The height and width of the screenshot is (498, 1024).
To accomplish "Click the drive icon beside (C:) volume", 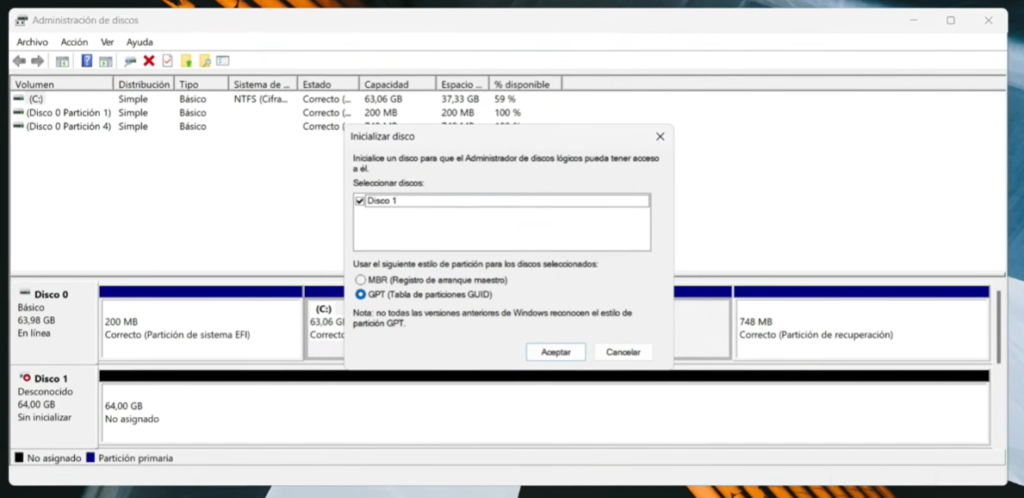I will point(18,99).
